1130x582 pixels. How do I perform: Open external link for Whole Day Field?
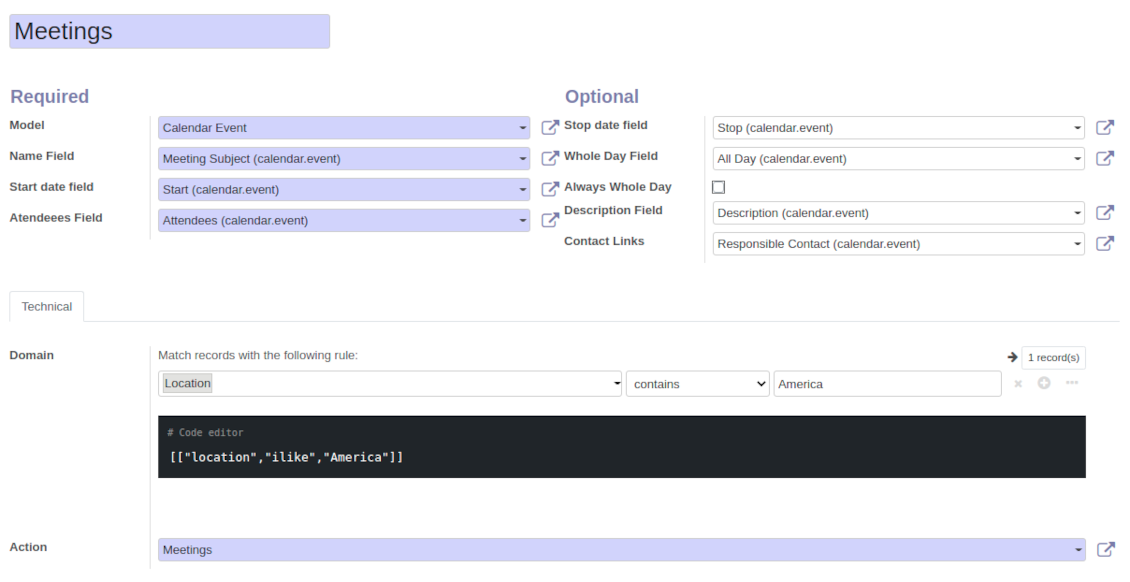click(1104, 158)
